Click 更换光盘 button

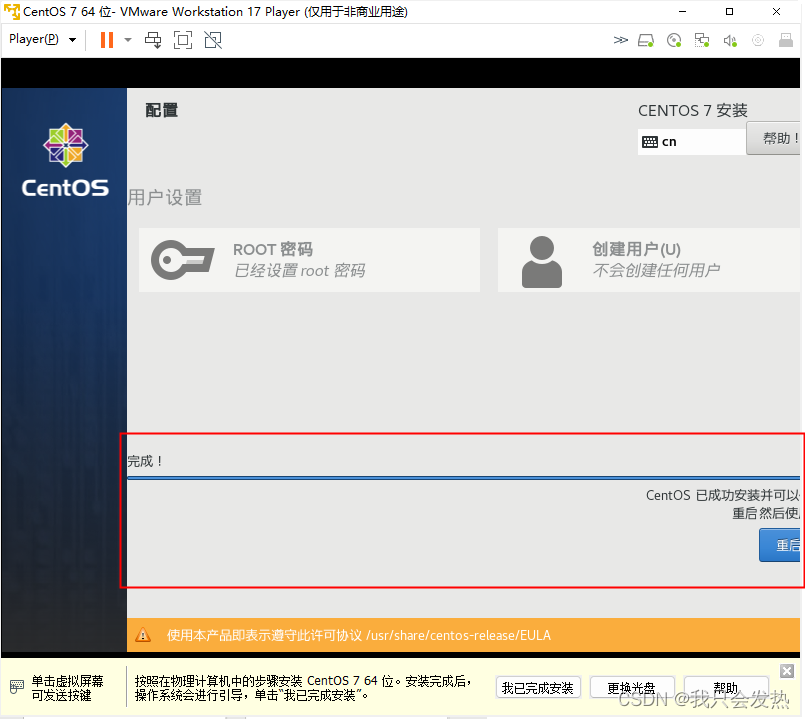[x=631, y=688]
